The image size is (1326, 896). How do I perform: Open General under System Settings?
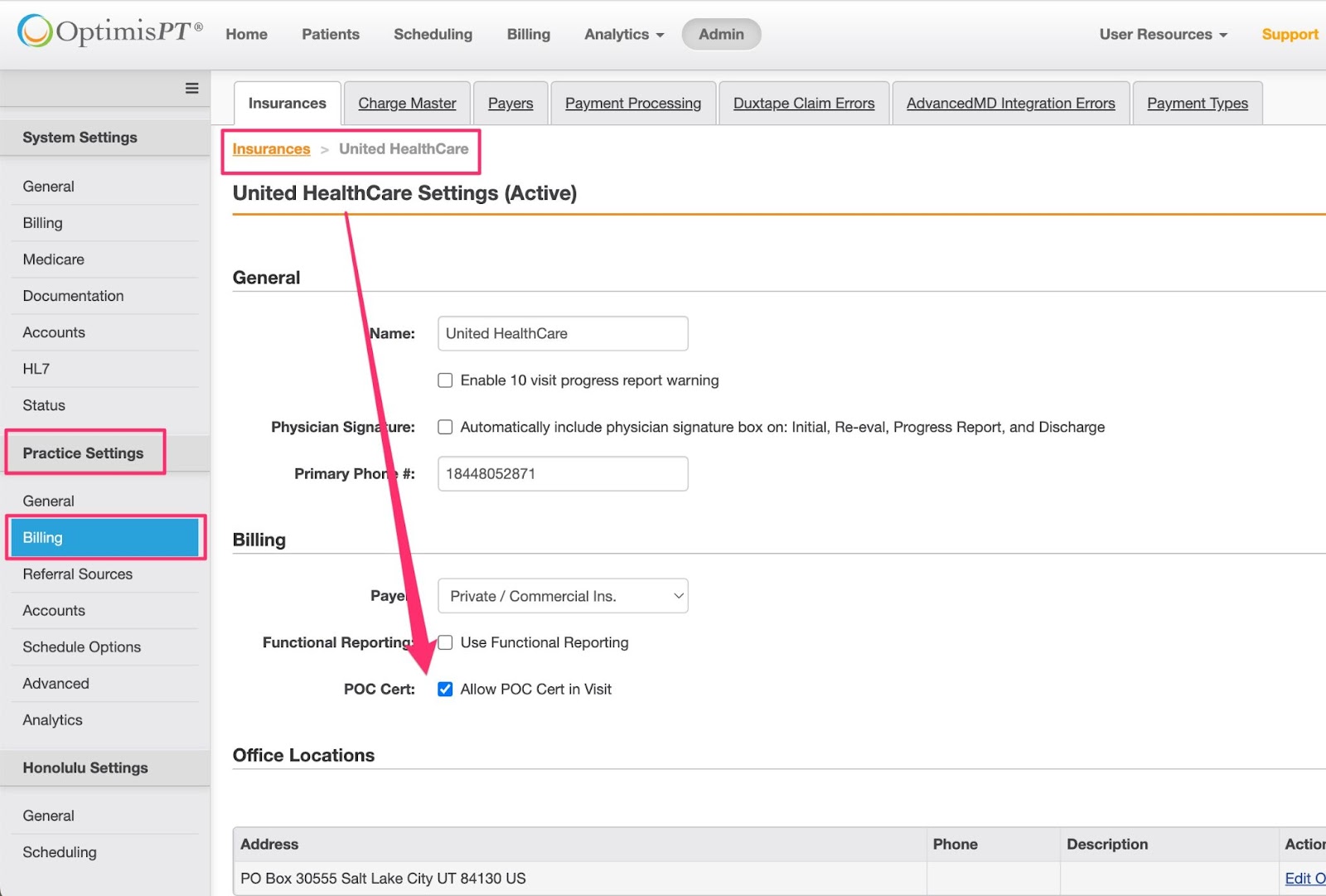(105, 186)
